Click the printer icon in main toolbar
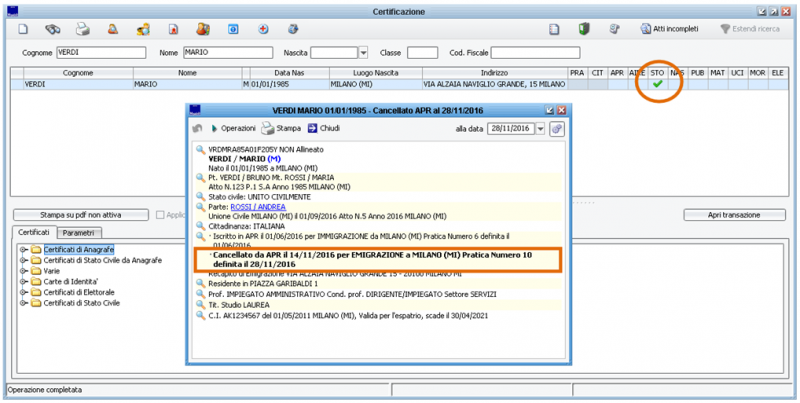 pyautogui.click(x=83, y=30)
